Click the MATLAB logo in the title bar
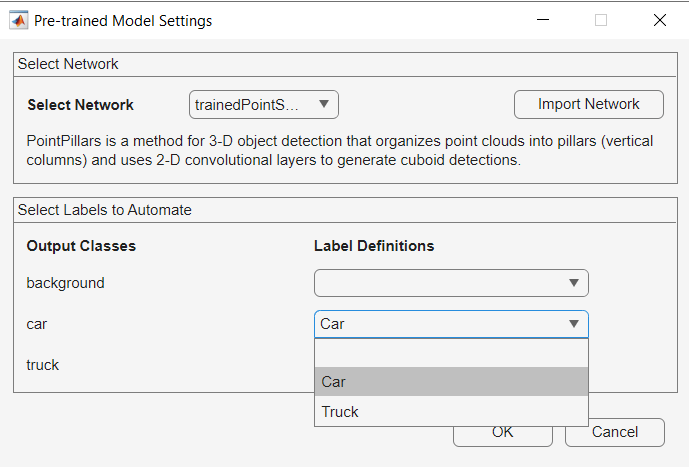The width and height of the screenshot is (689, 467). tap(18, 20)
